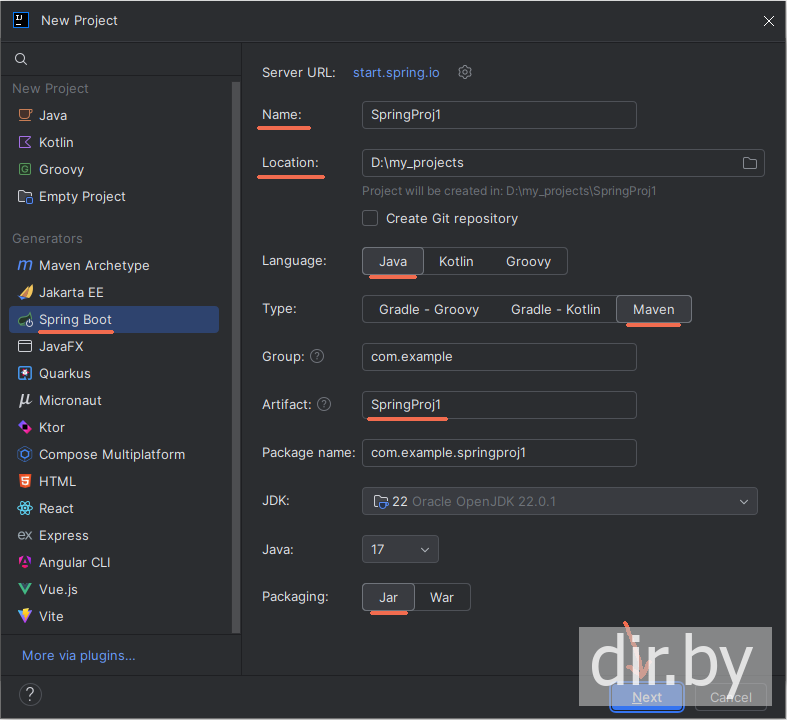Image resolution: width=787 pixels, height=720 pixels.
Task: Click the Vite lightning icon
Action: click(25, 616)
